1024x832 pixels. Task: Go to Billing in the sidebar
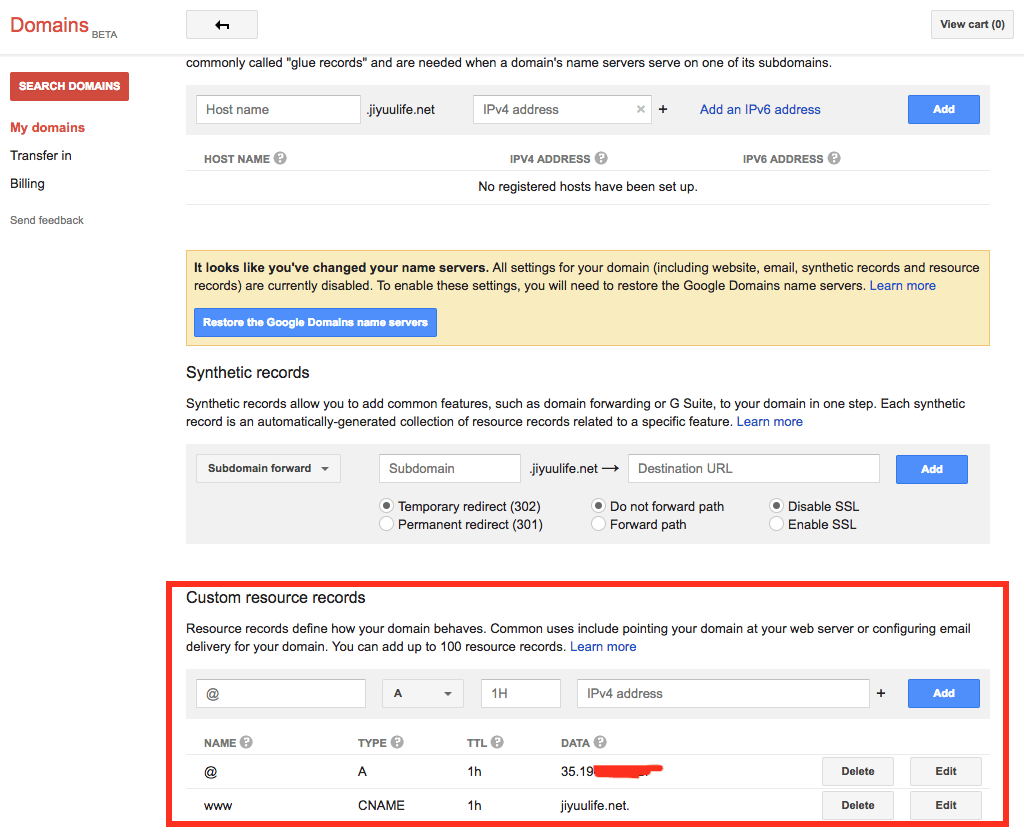click(27, 183)
